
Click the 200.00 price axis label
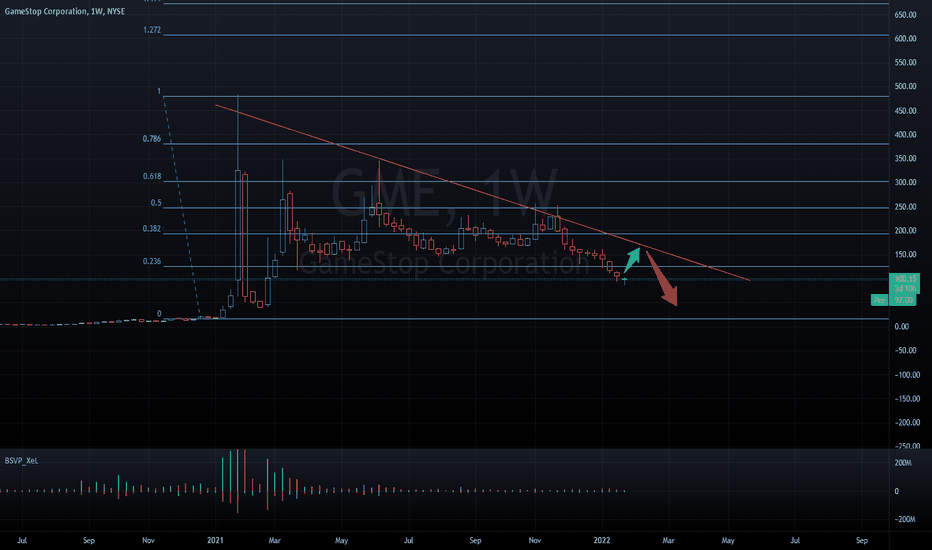pos(905,231)
